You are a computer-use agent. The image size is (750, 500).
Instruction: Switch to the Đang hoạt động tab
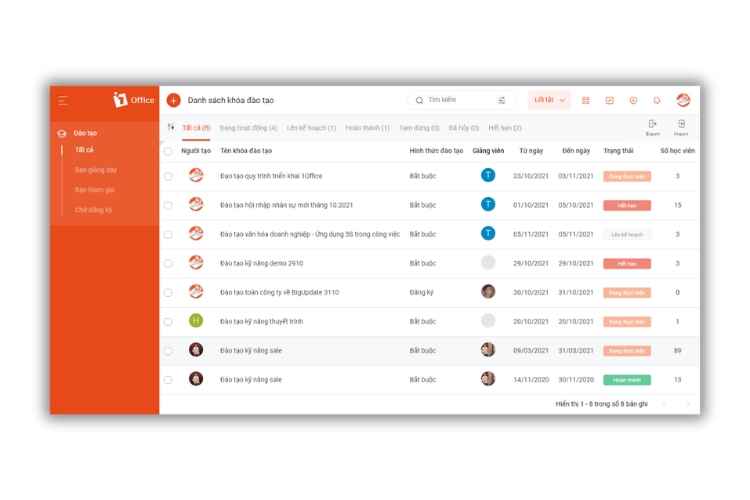(x=248, y=128)
